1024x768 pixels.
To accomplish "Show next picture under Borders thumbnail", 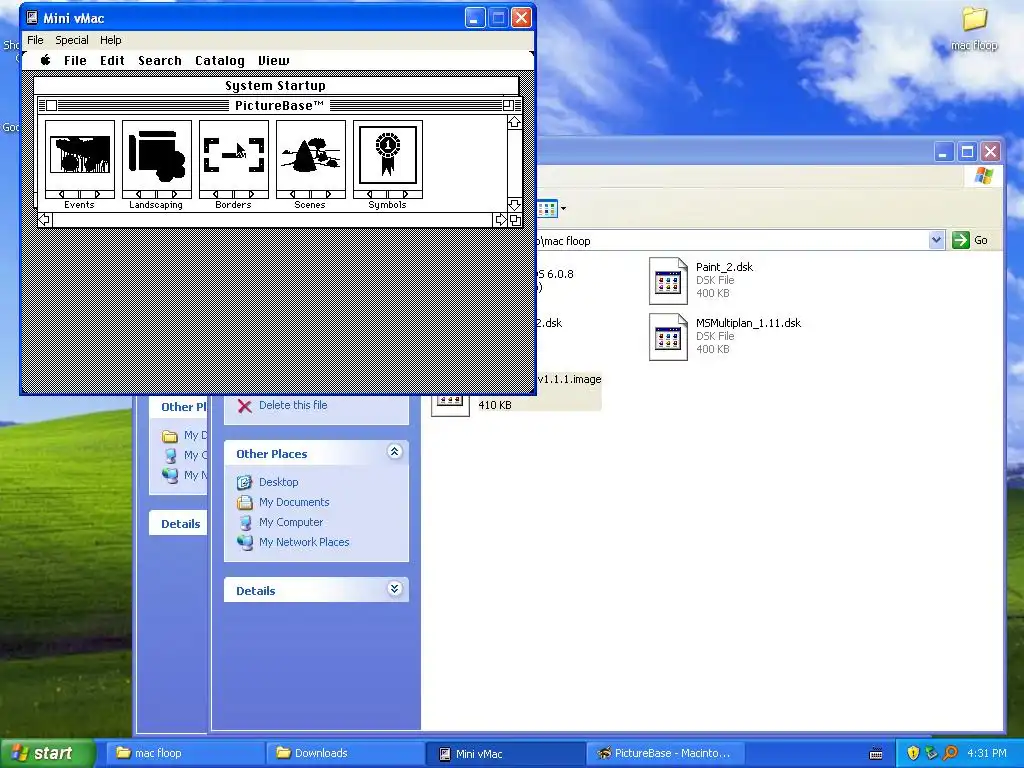I will pyautogui.click(x=252, y=195).
